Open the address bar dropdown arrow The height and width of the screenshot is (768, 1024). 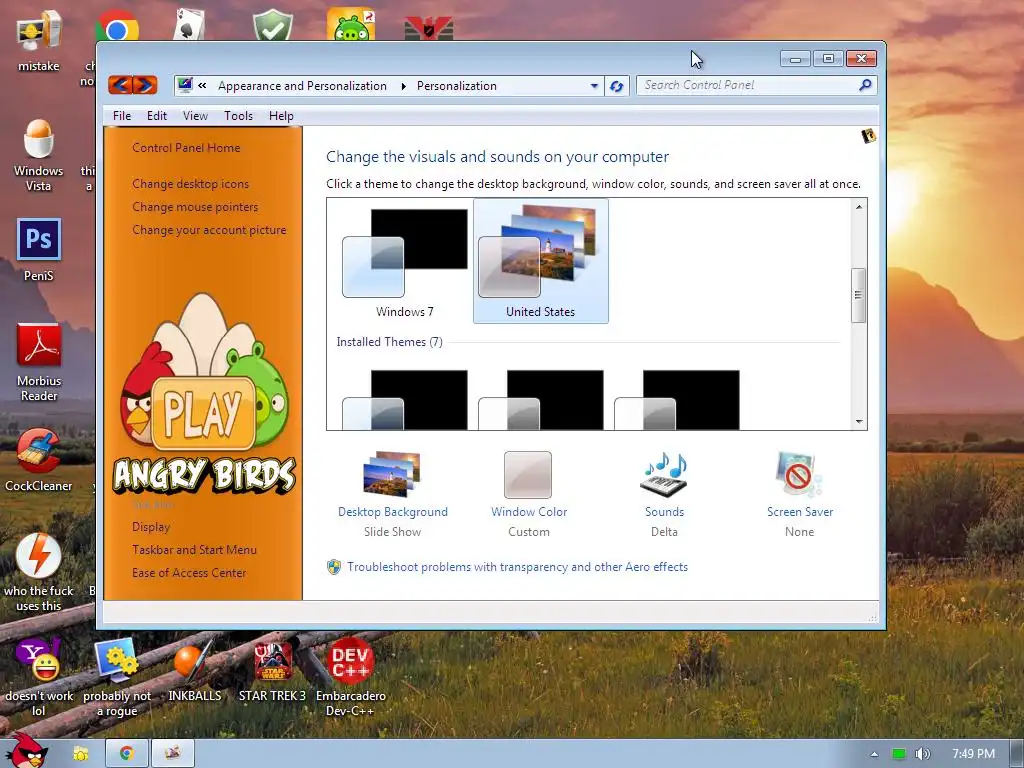[594, 86]
